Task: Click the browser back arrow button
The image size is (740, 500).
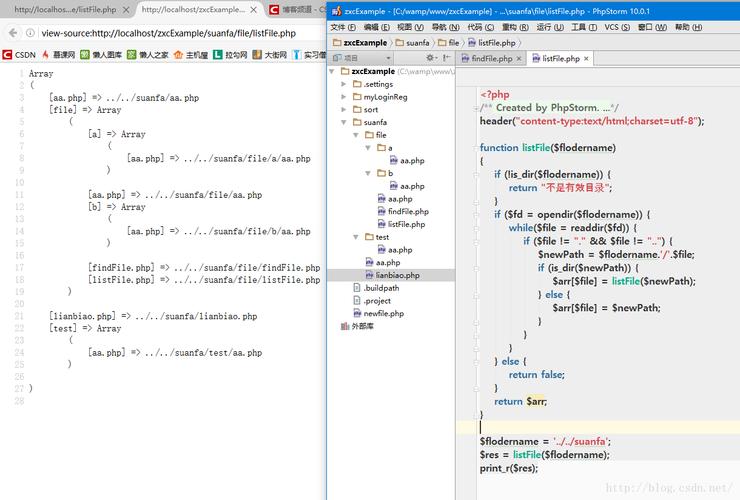Action: tap(13, 33)
